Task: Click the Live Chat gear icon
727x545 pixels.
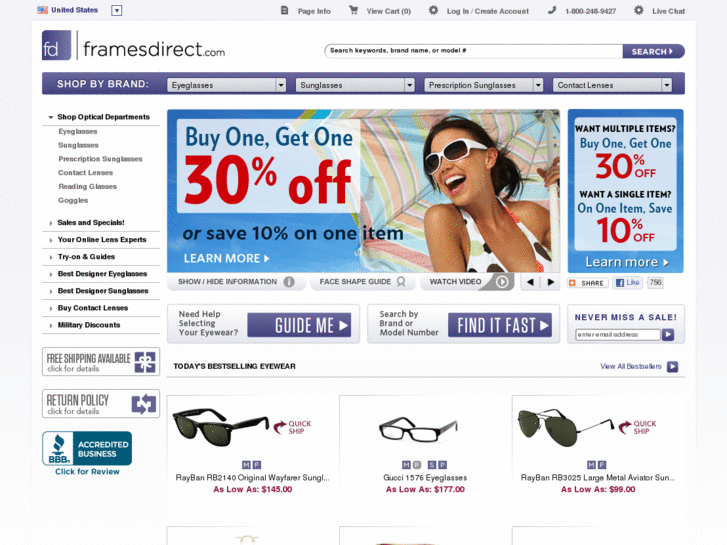Action: [x=638, y=10]
